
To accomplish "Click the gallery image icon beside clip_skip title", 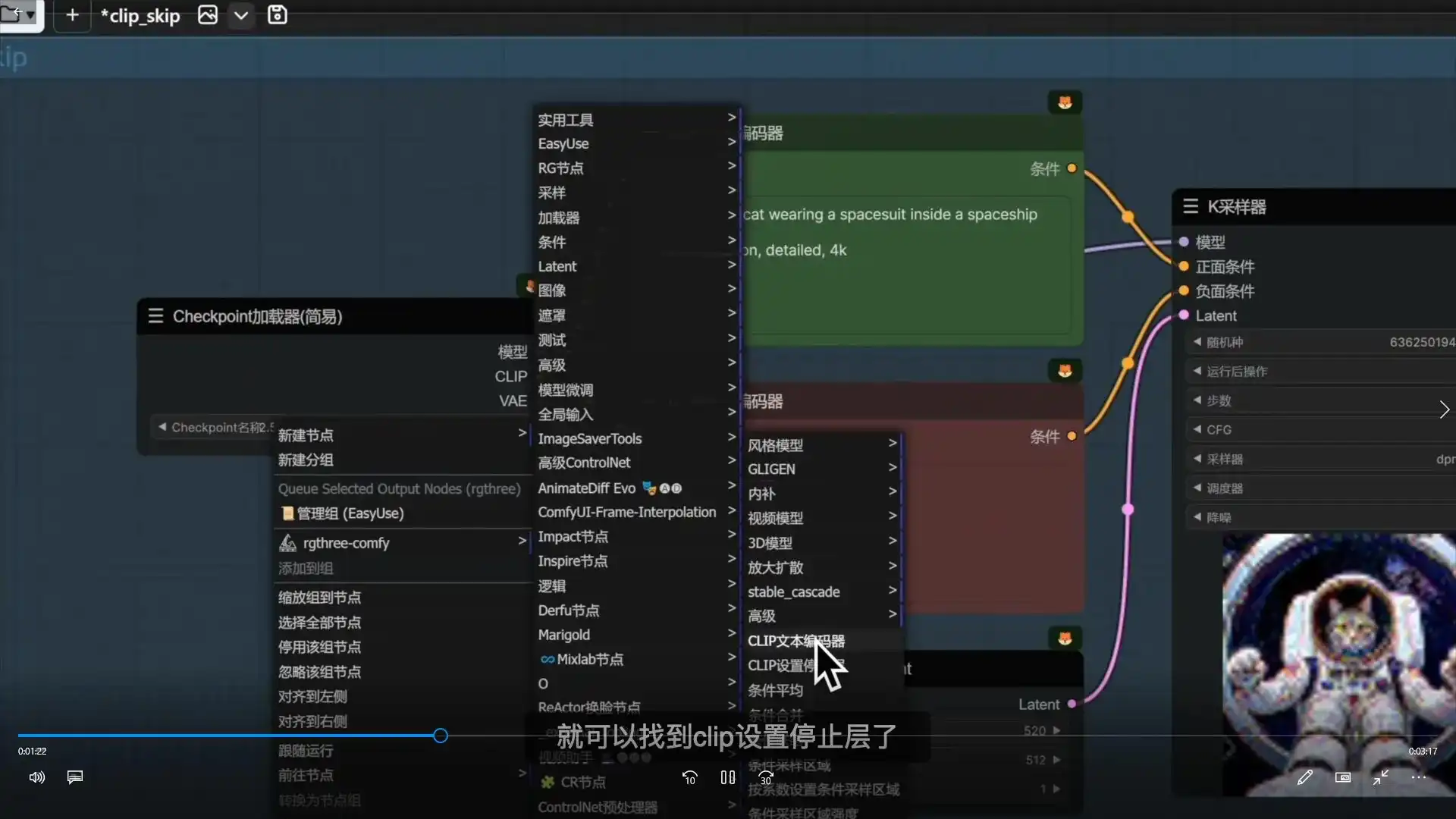I will pyautogui.click(x=207, y=14).
